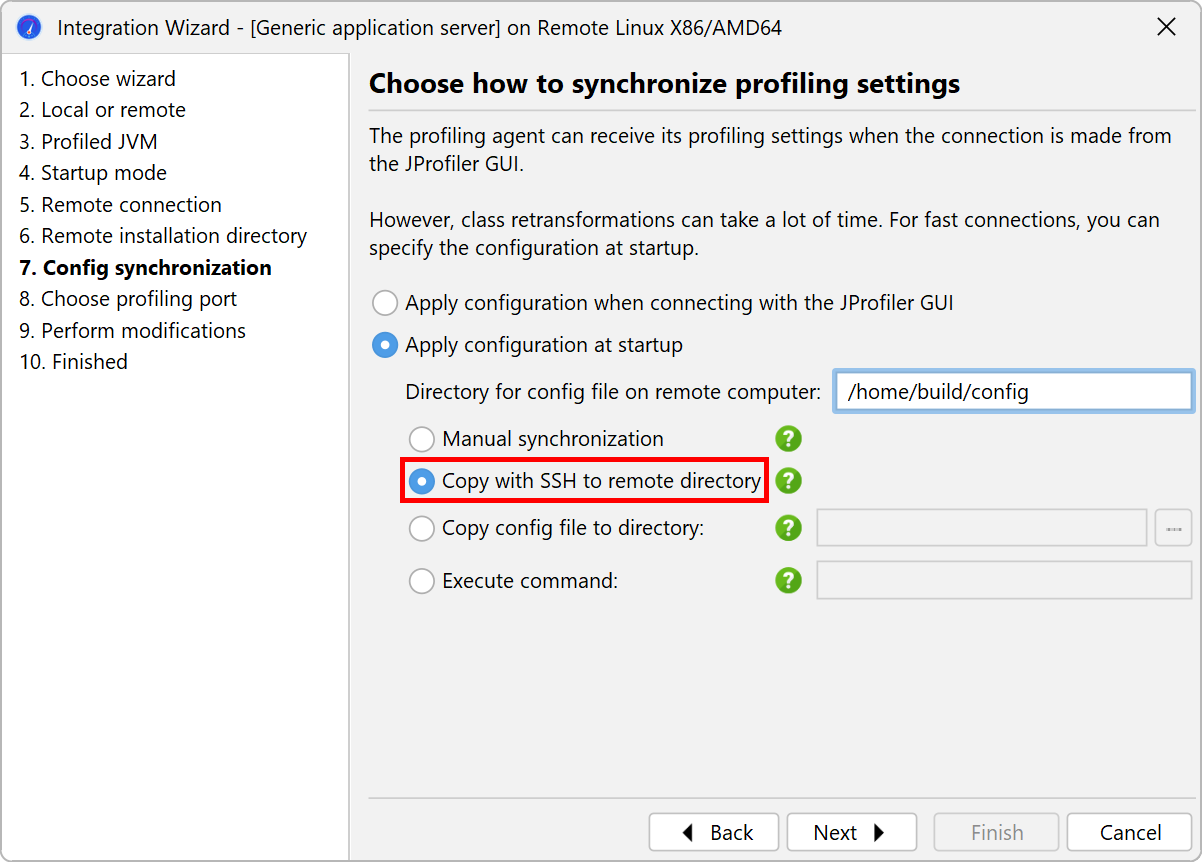This screenshot has height=862, width=1202.
Task: Cancel the integration wizard
Action: 1130,832
